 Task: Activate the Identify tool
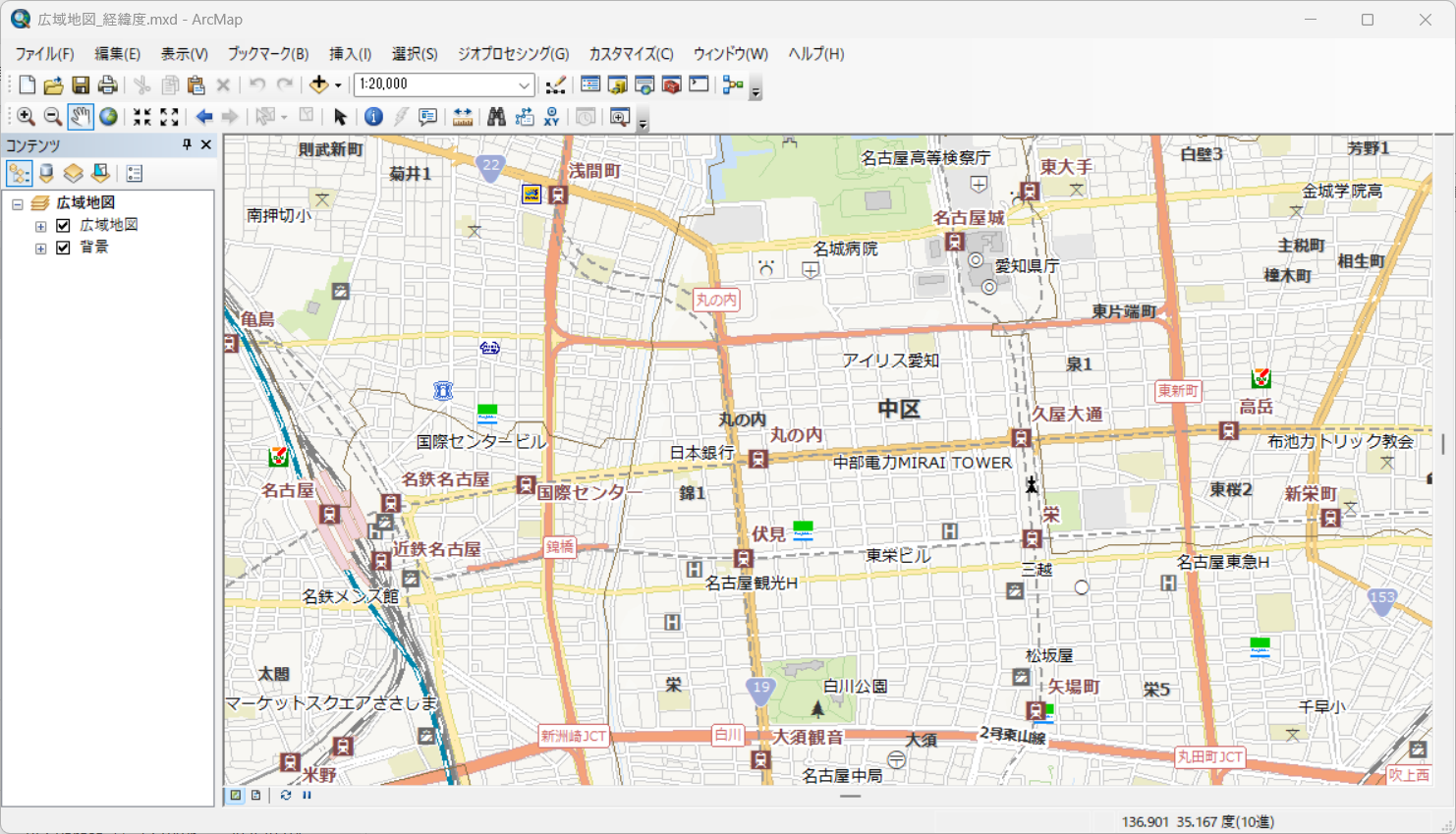pyautogui.click(x=373, y=117)
